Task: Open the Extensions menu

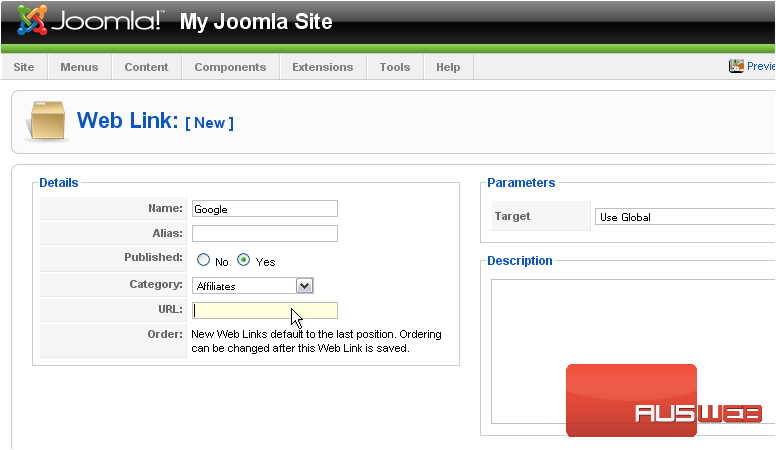Action: pos(322,67)
